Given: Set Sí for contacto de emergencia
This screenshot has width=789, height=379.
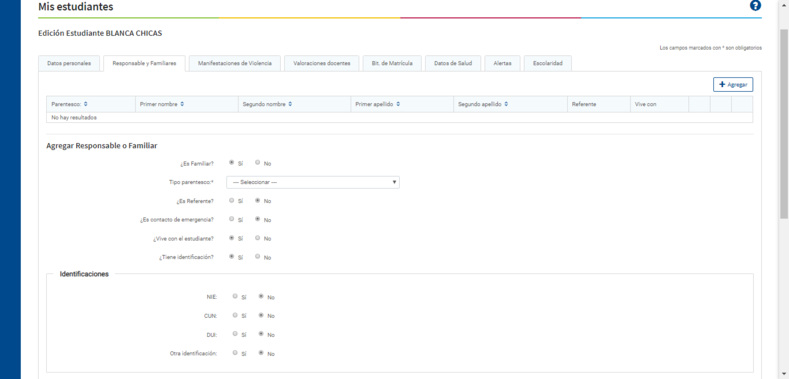Looking at the screenshot, I should pyautogui.click(x=231, y=219).
